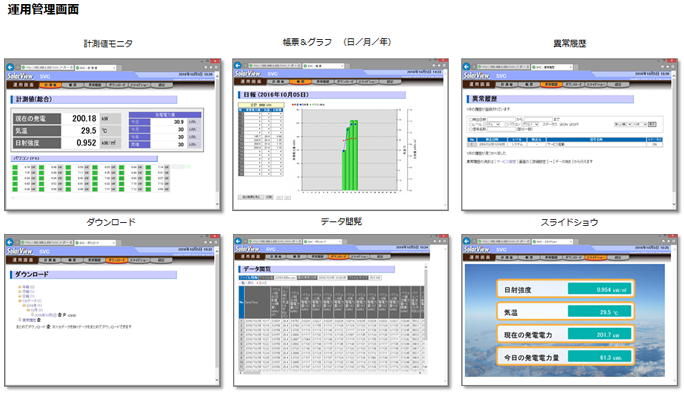Viewport: 684px width, 393px height.
Task: Select the 設定 tab in ダウンロード window
Action: click(x=161, y=260)
